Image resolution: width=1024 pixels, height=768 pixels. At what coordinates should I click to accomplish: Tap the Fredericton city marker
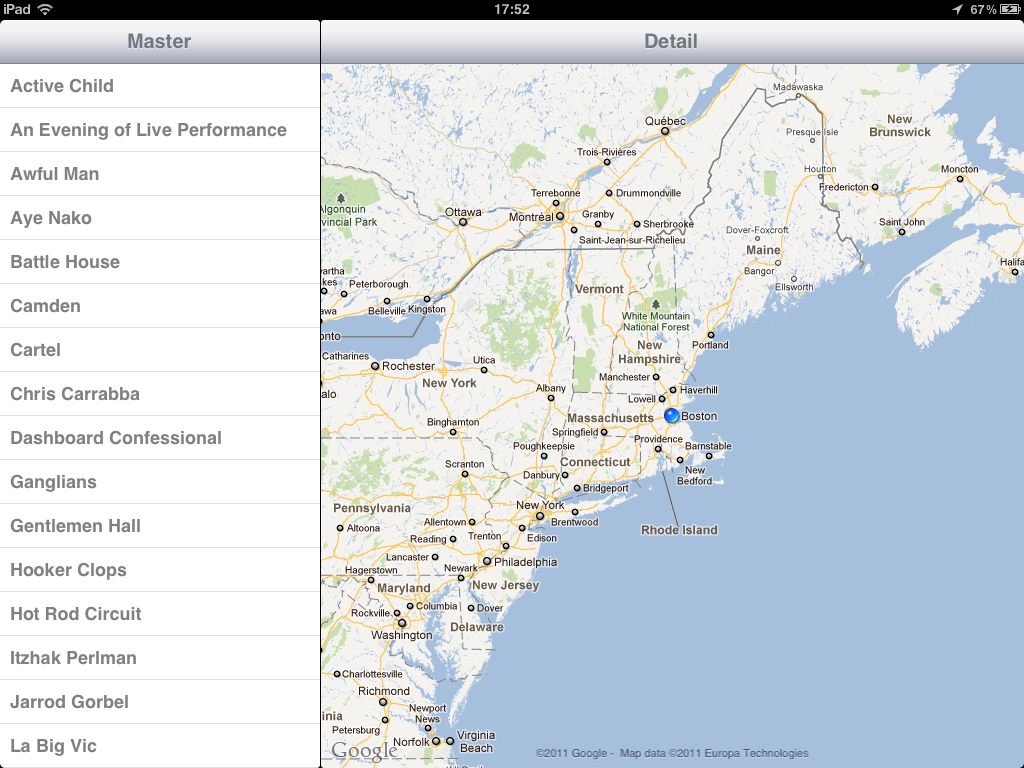tap(875, 187)
